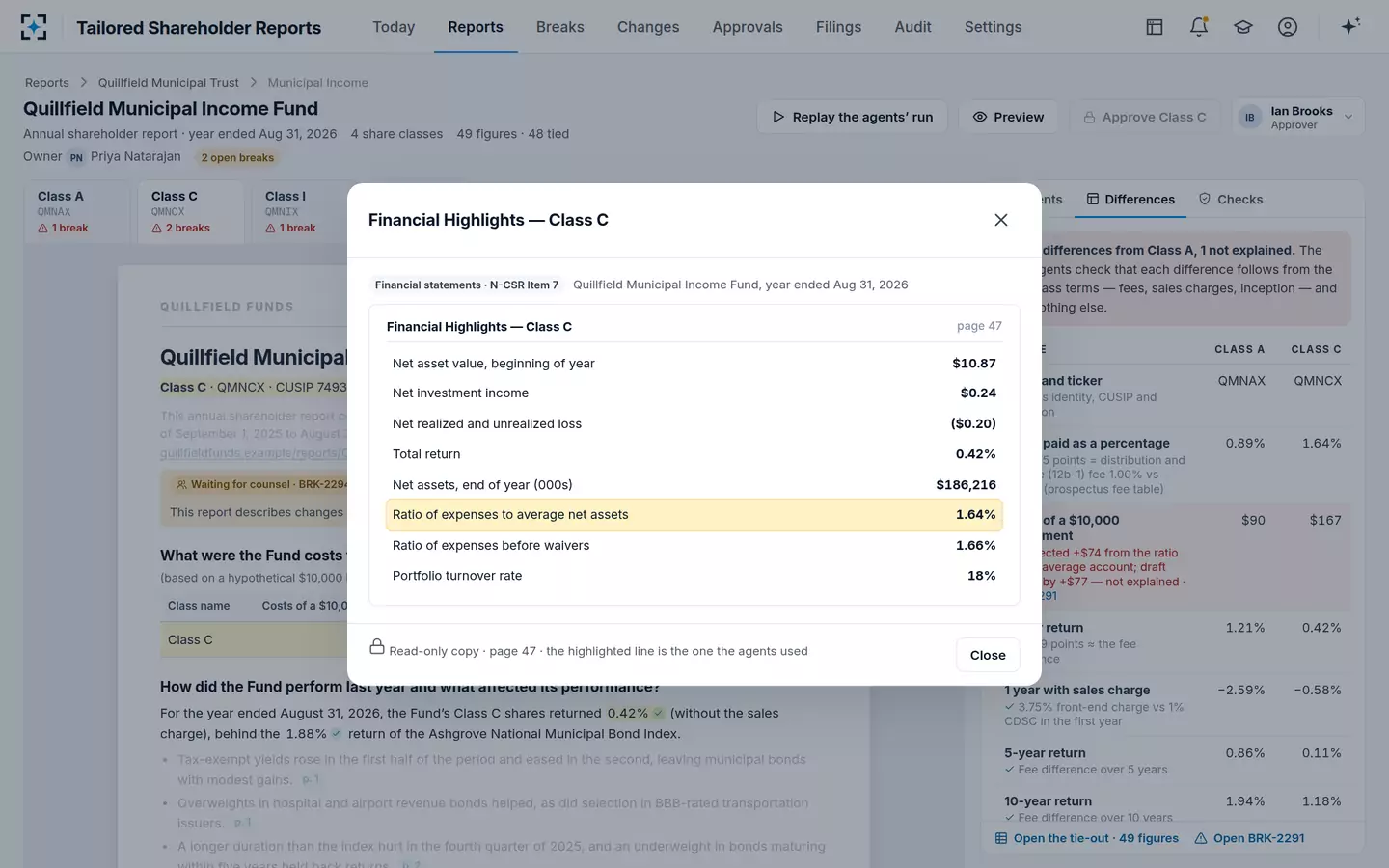The height and width of the screenshot is (868, 1389).
Task: Switch to the Today tab
Action: pyautogui.click(x=394, y=27)
